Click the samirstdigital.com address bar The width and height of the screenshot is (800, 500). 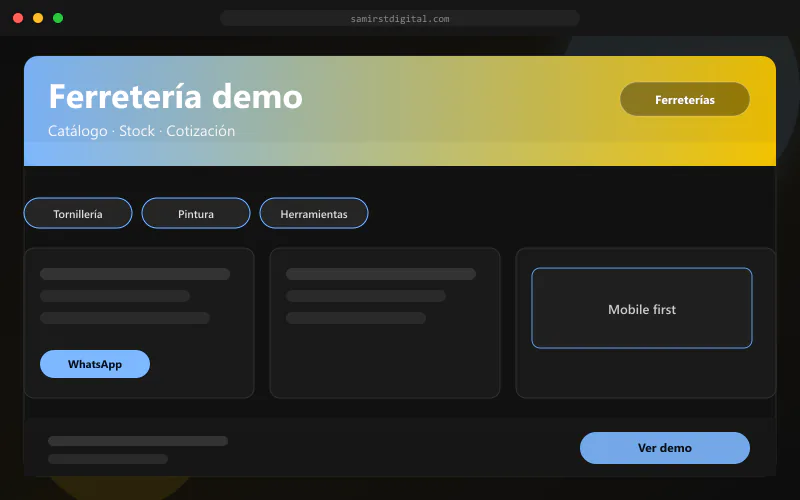pos(400,18)
